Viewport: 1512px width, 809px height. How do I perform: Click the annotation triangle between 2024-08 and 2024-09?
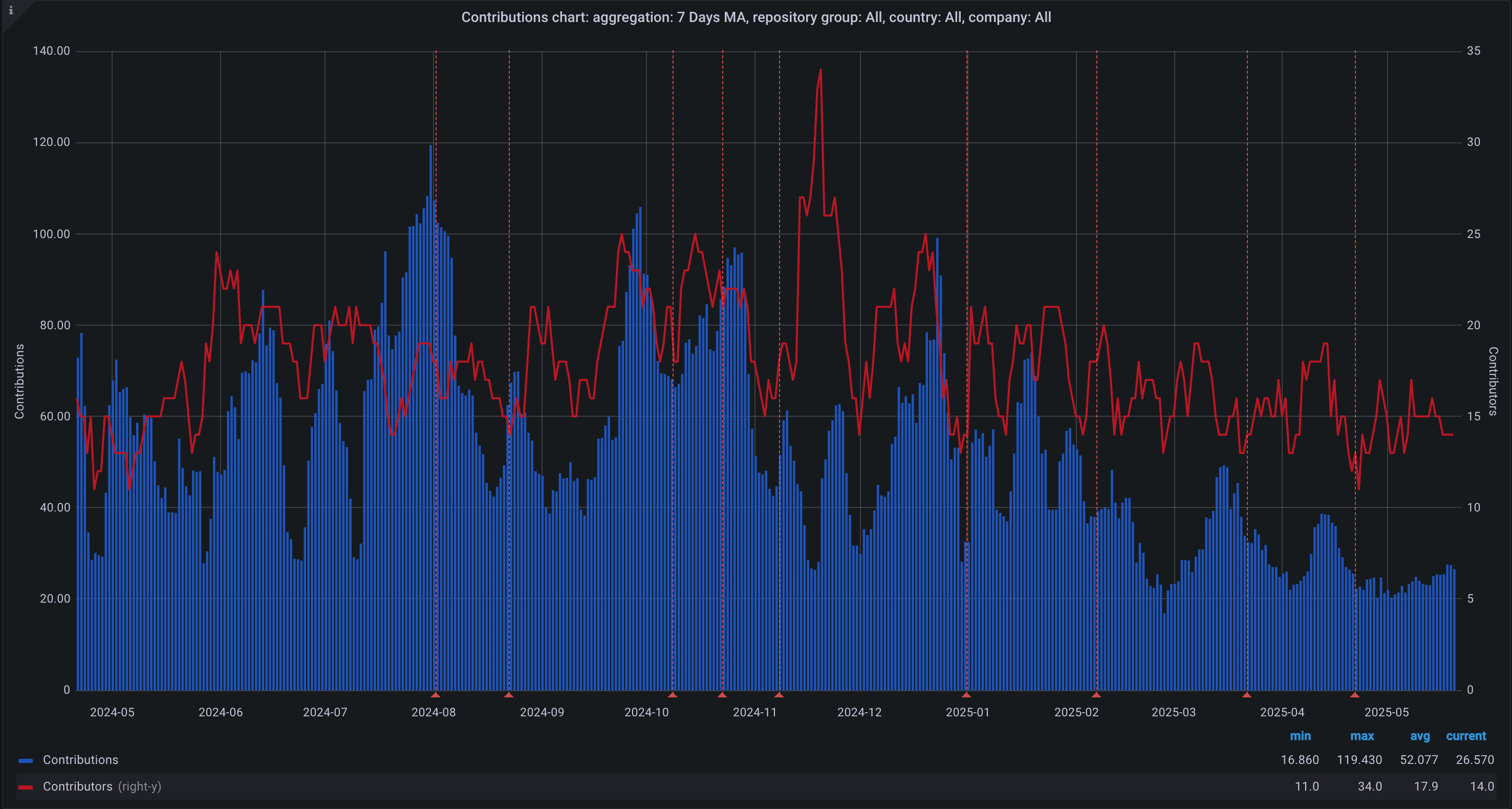point(509,694)
